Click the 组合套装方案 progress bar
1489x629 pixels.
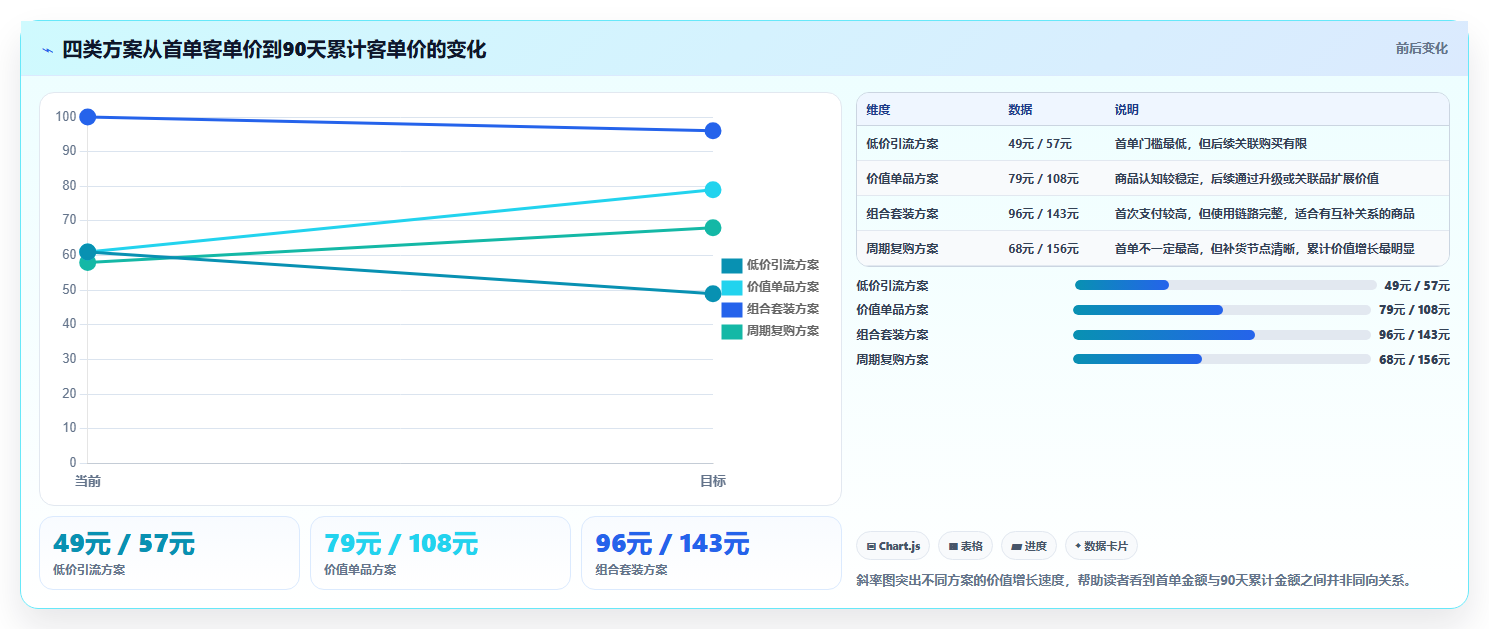(1222, 335)
